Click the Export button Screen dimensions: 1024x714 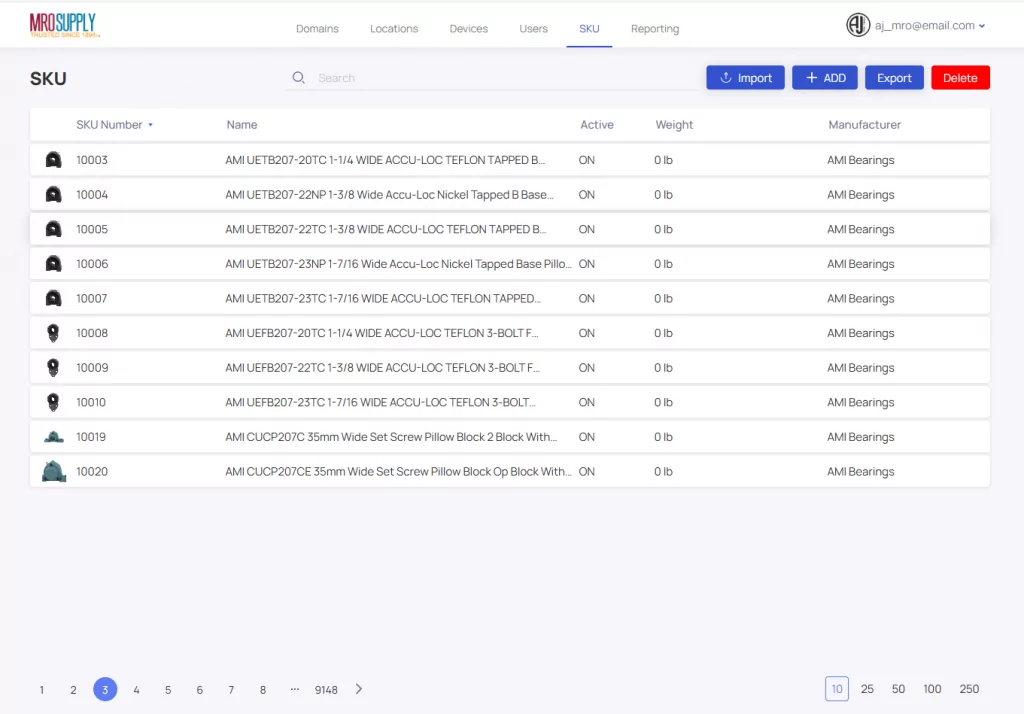(894, 78)
